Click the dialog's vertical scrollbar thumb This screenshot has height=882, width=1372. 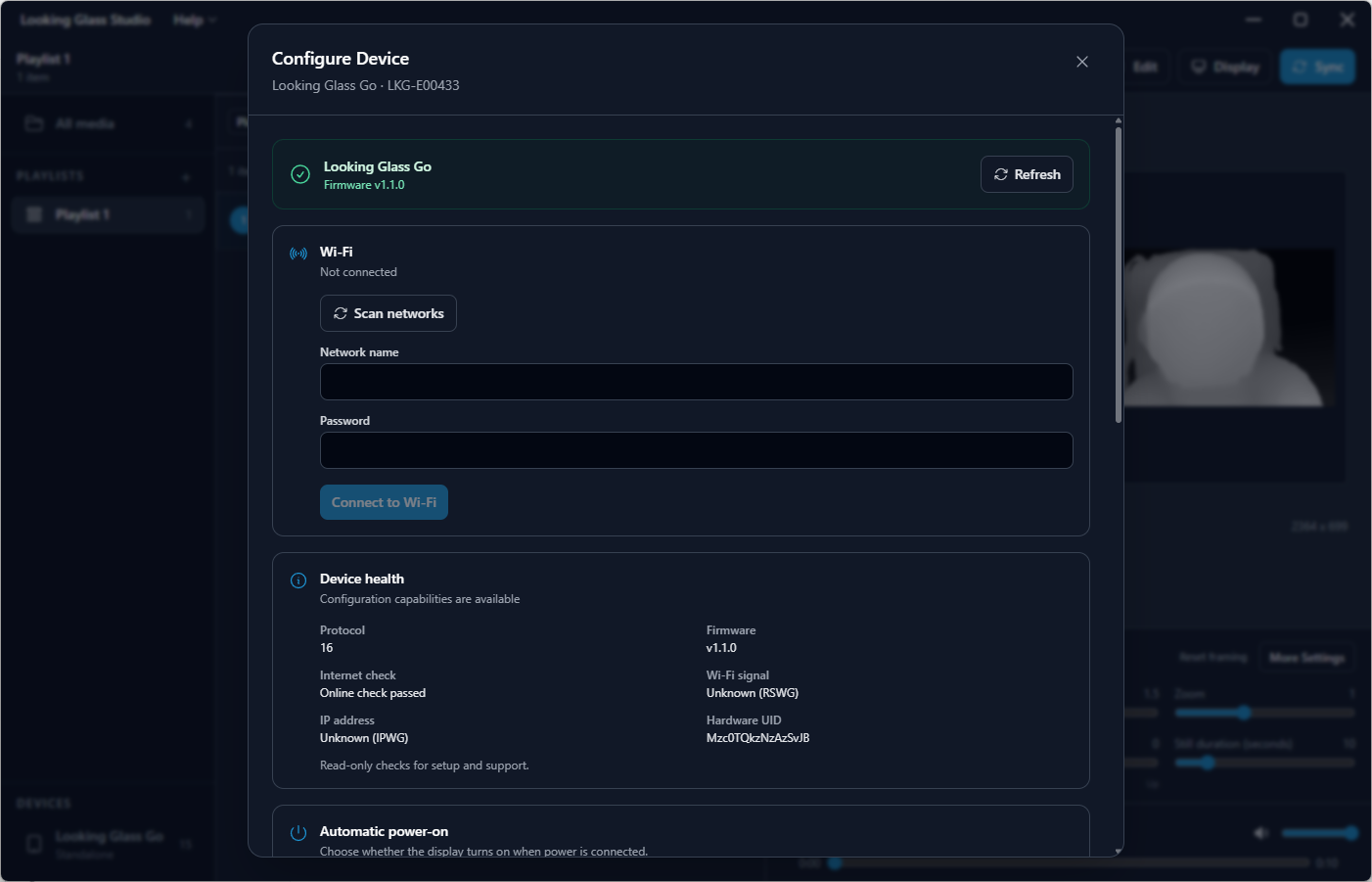(x=1119, y=274)
